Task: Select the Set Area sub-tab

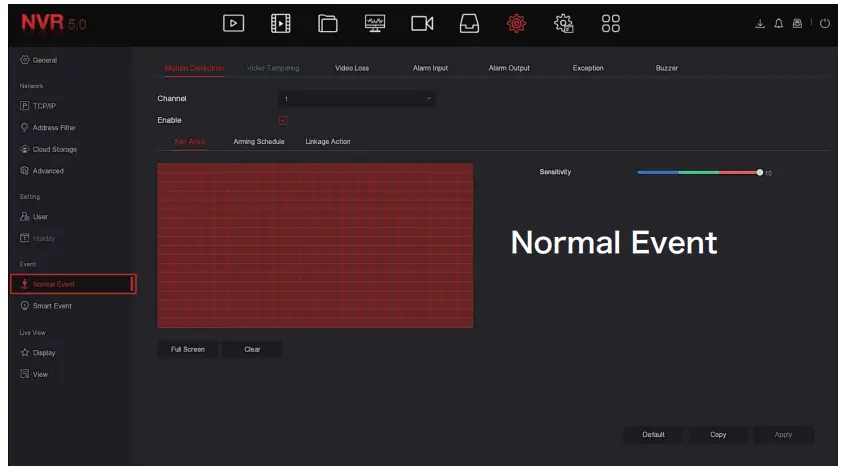Action: (189, 142)
